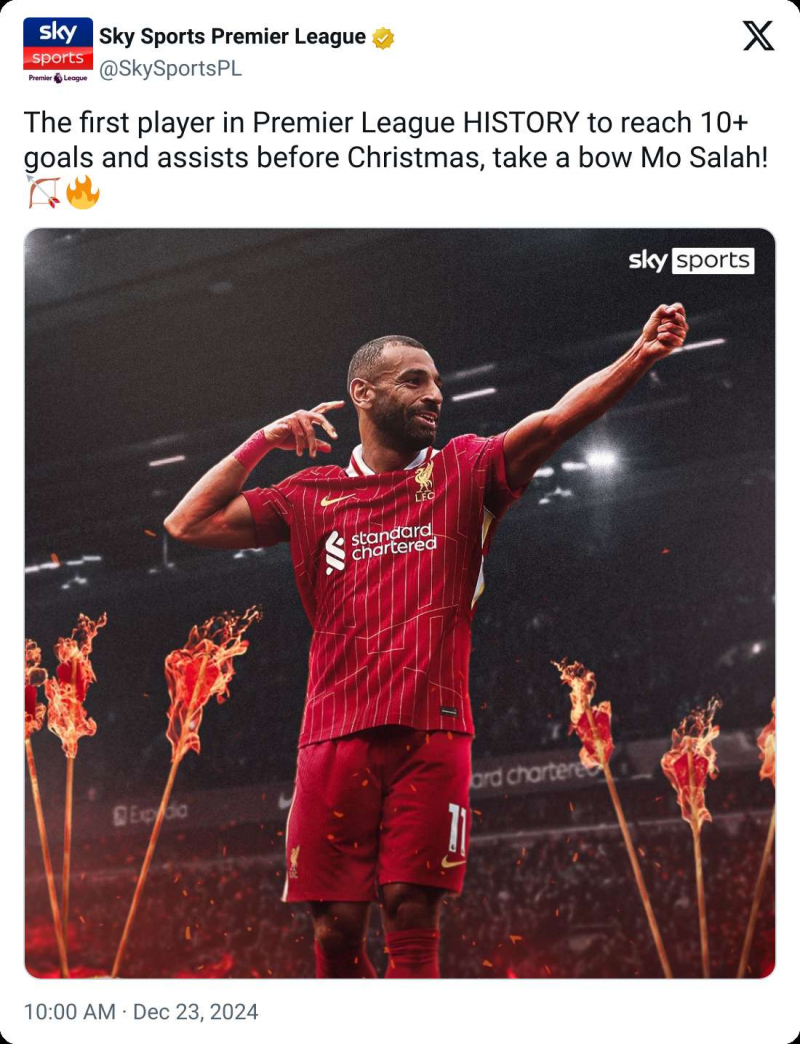The image size is (800, 1044).
Task: Click the 10:00 AM timestamp
Action: pyautogui.click(x=70, y=1012)
